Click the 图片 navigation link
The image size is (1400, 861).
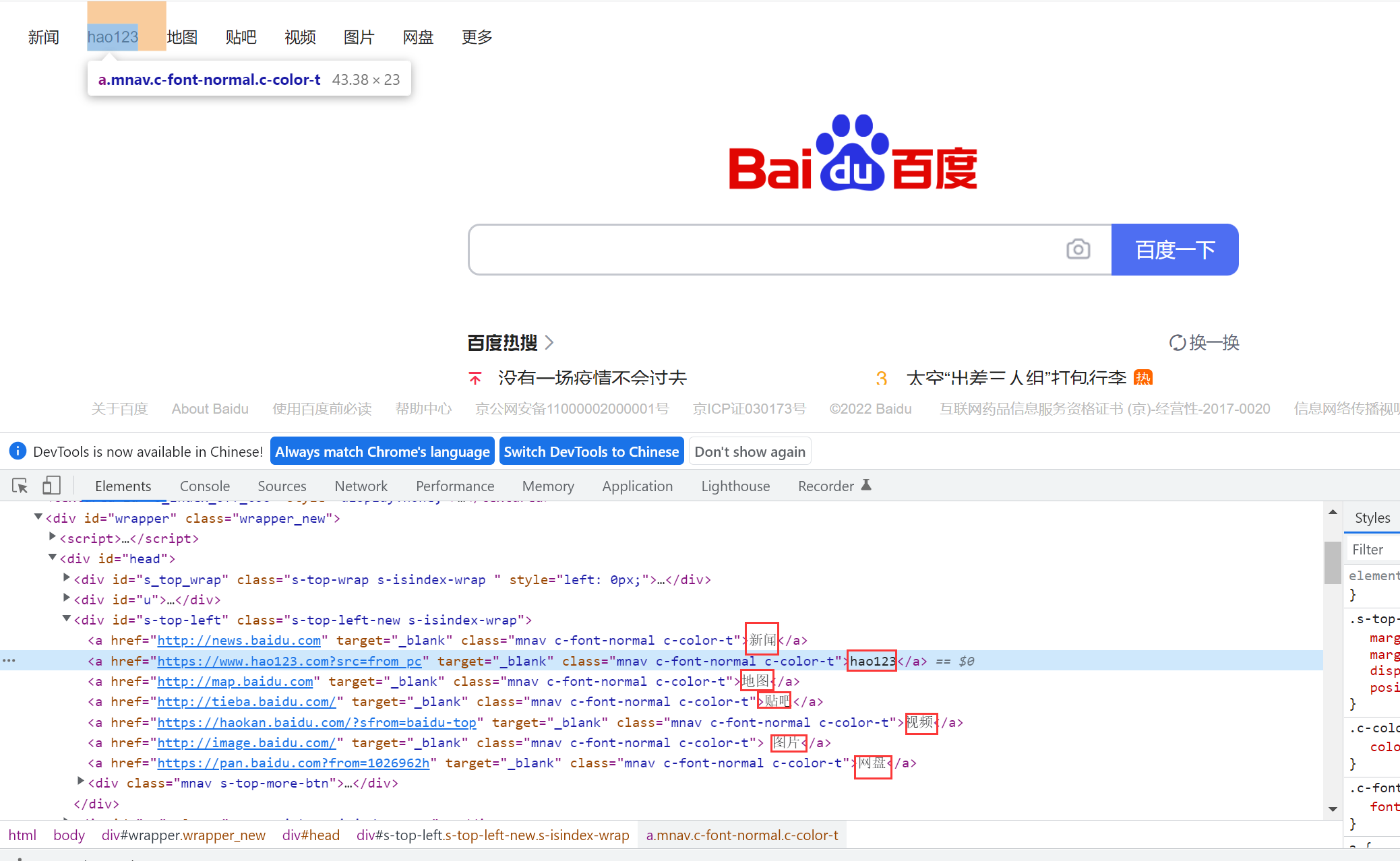[359, 37]
